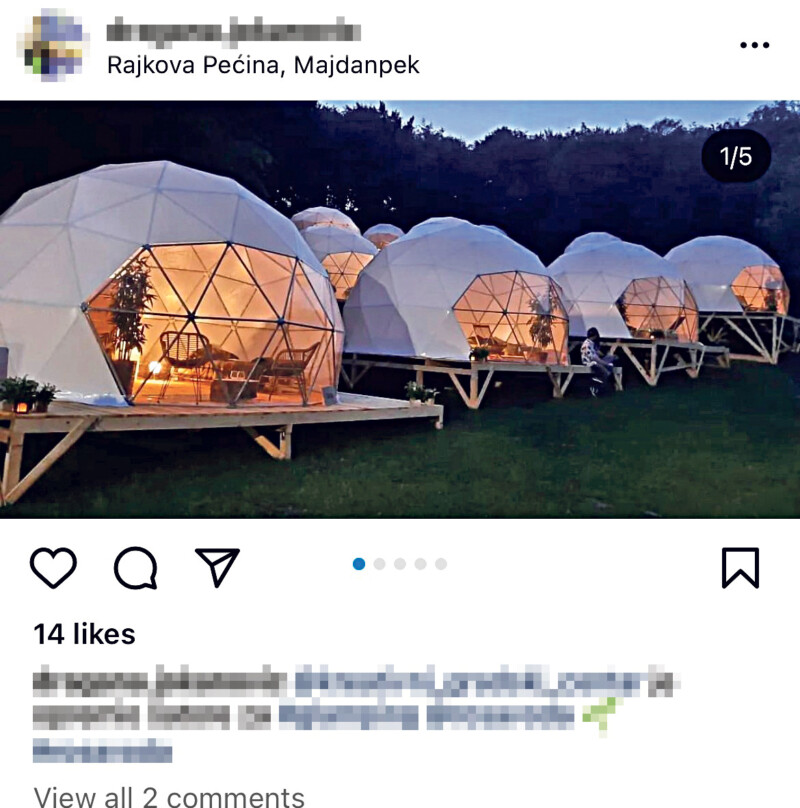800x808 pixels.
Task: Select the first blue carousel dot
Action: [359, 564]
